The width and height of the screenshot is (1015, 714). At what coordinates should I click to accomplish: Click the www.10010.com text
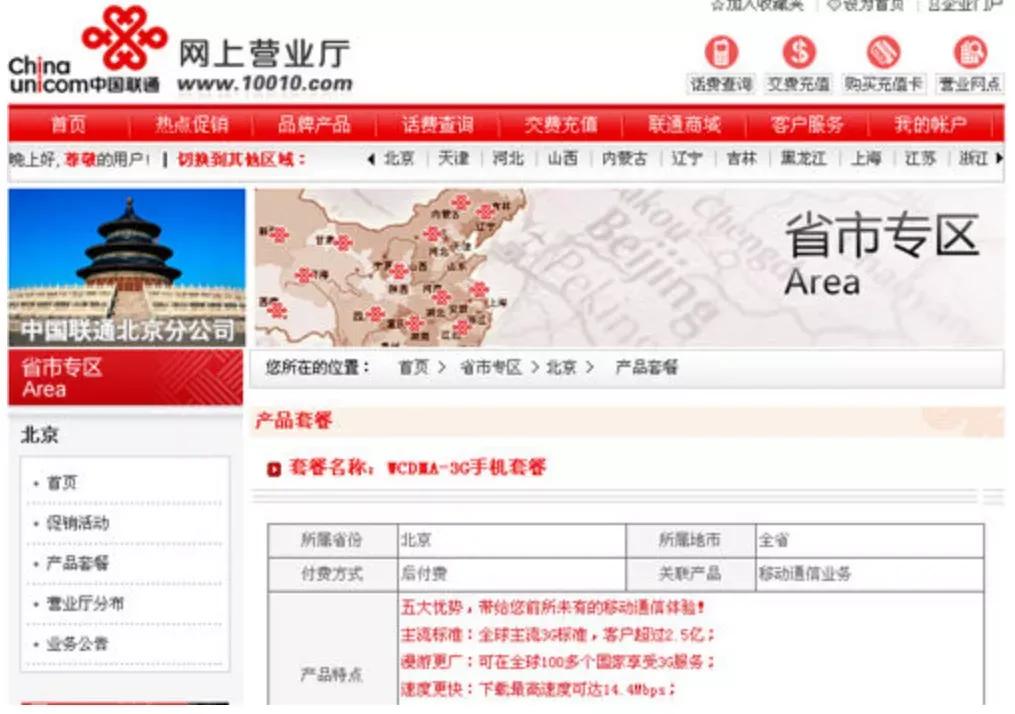265,84
